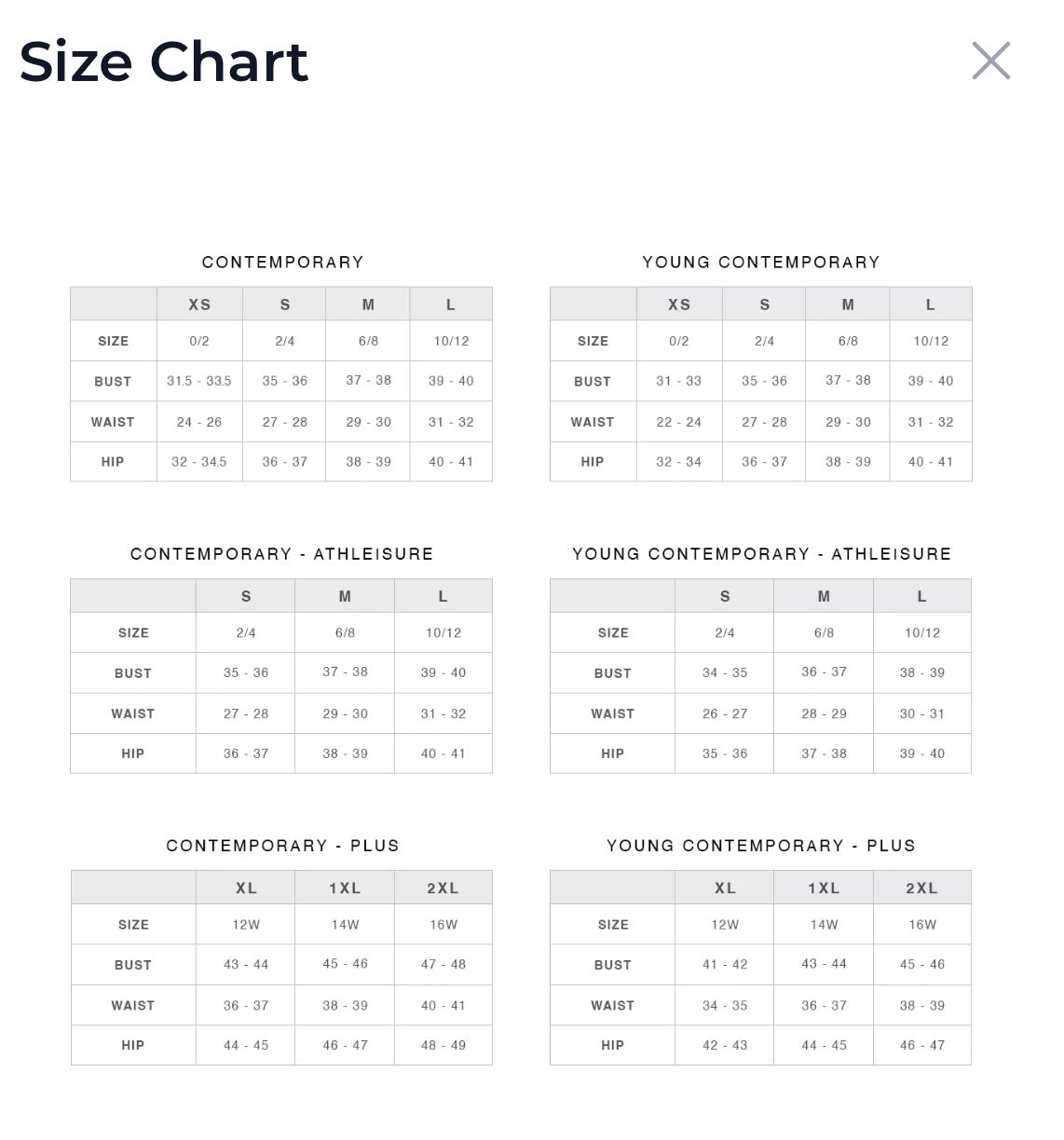Click Contemporary XS hip 32 - 34.5 cell
This screenshot has height=1140, width=1064.
click(199, 461)
